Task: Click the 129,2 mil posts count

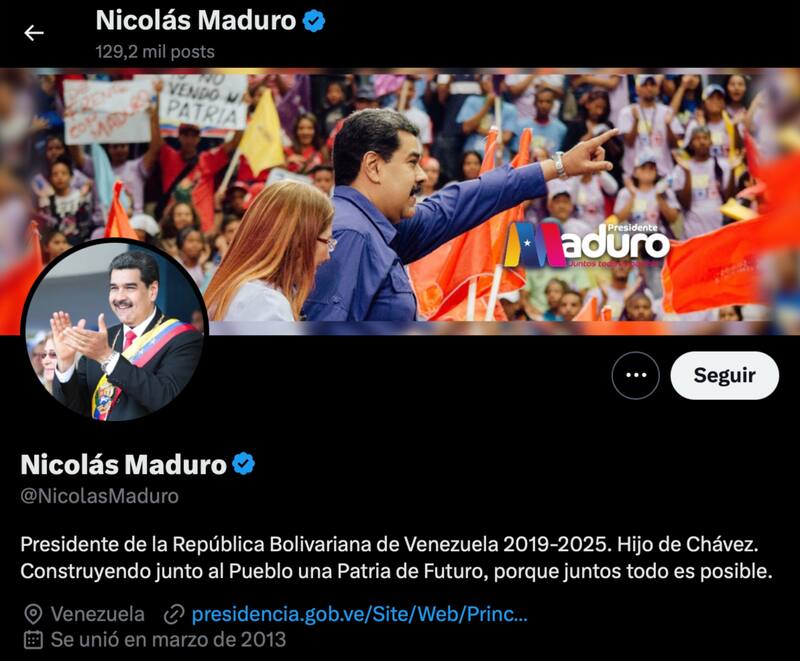Action: tap(155, 52)
